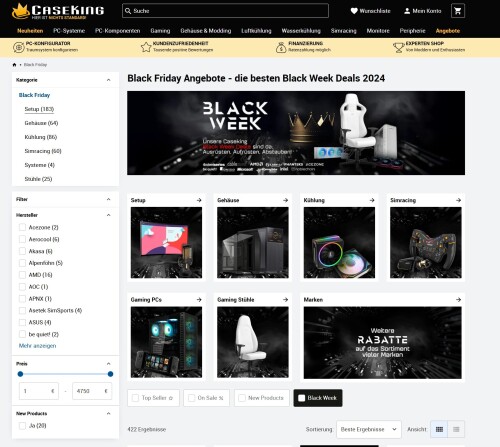Click the maximum price 4750 field
Screen dimensions: 500x447
pos(92,391)
